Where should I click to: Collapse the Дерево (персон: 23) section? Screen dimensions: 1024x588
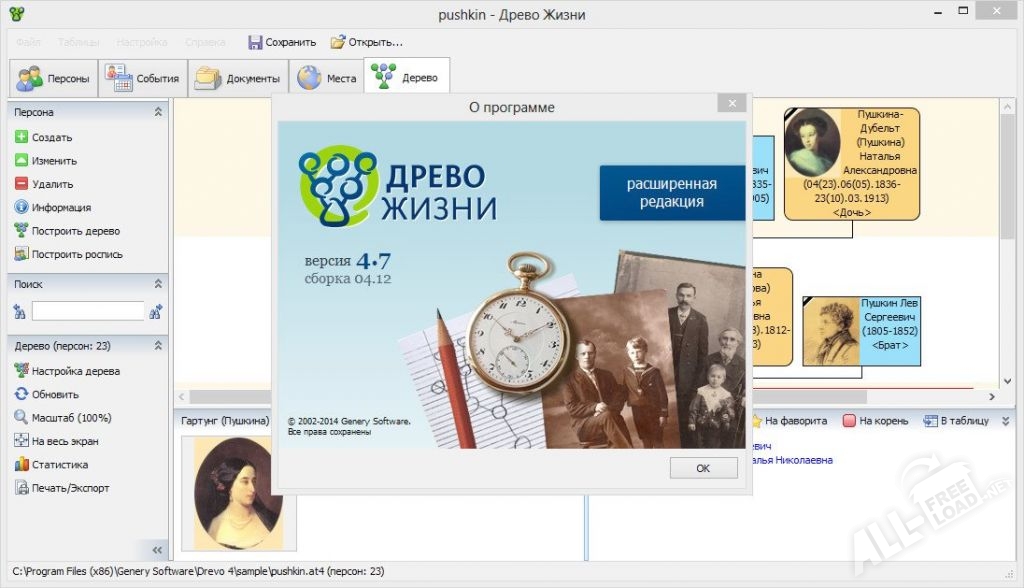click(x=158, y=345)
